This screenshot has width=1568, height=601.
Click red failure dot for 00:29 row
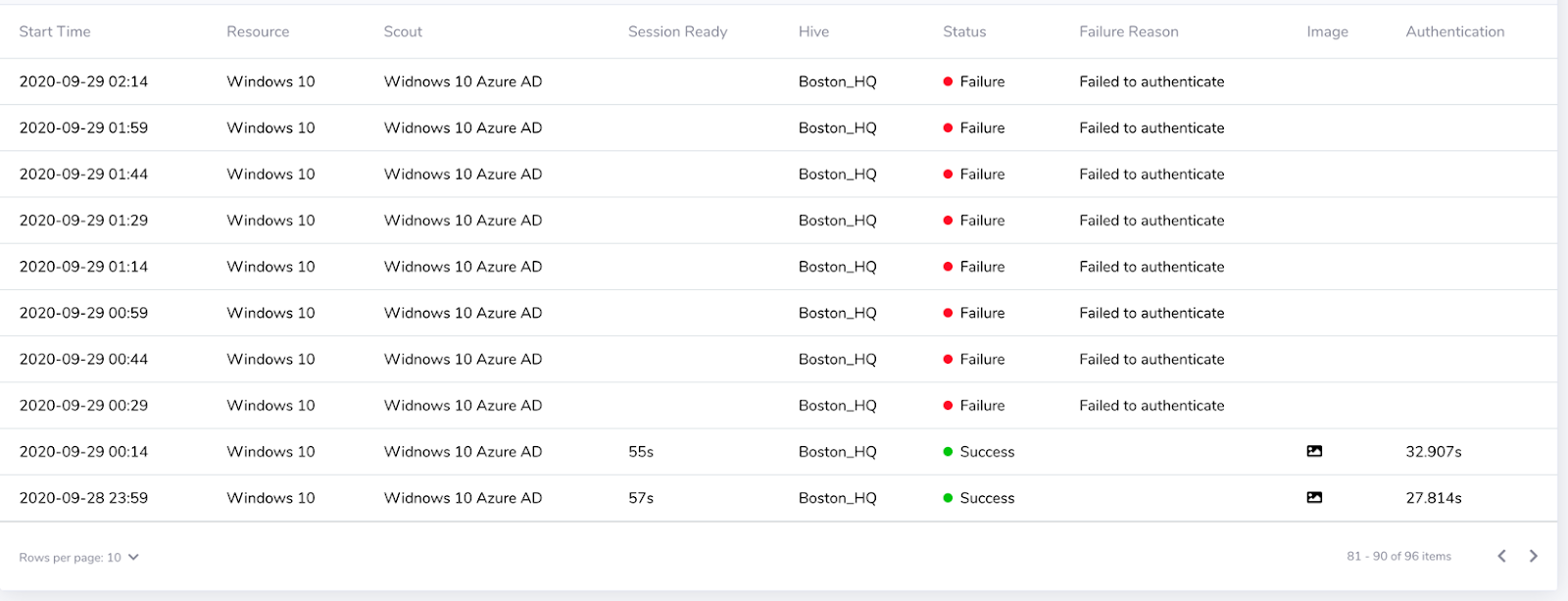[x=948, y=406]
